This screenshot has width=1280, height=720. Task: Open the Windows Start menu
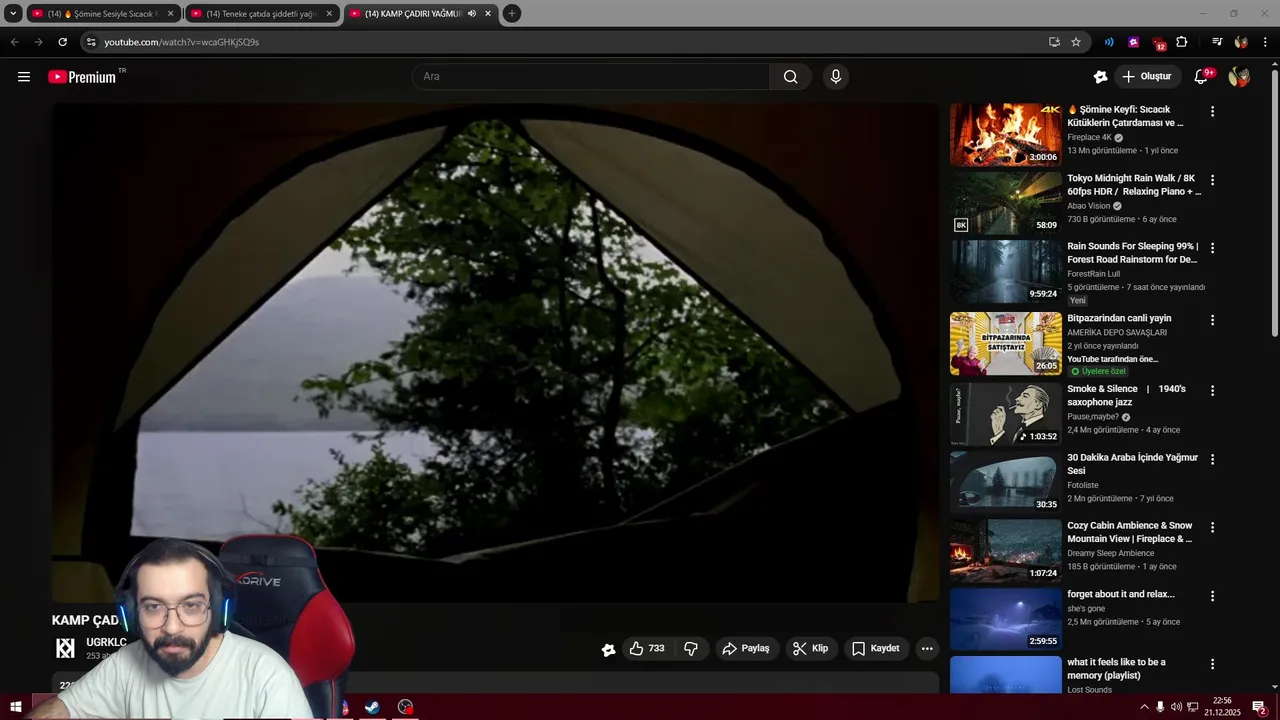click(x=15, y=707)
